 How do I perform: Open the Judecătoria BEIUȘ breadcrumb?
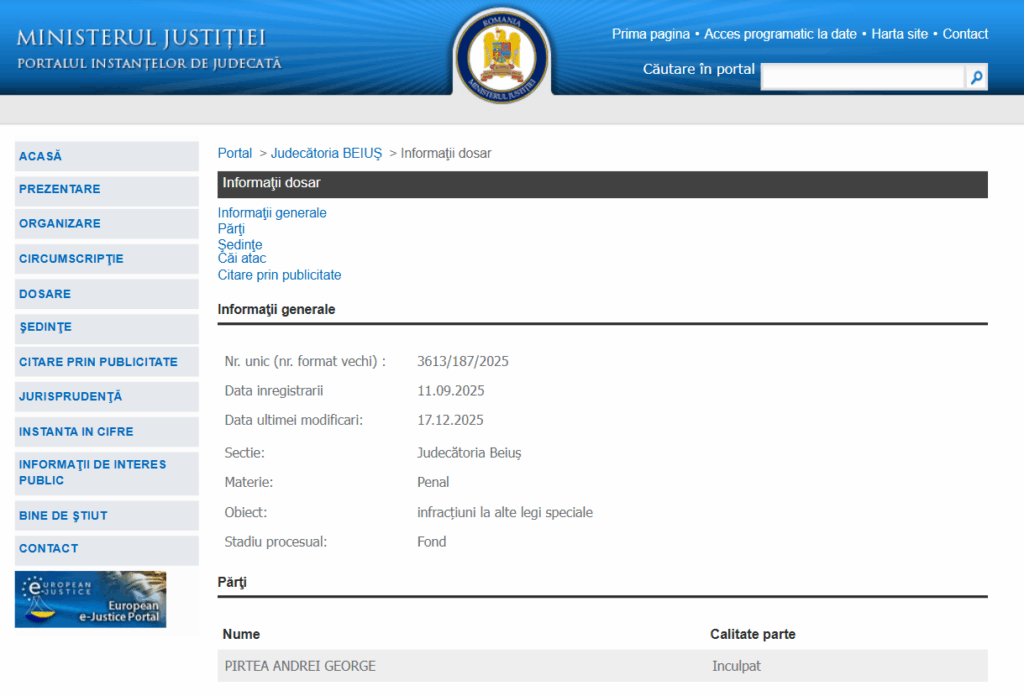(326, 153)
